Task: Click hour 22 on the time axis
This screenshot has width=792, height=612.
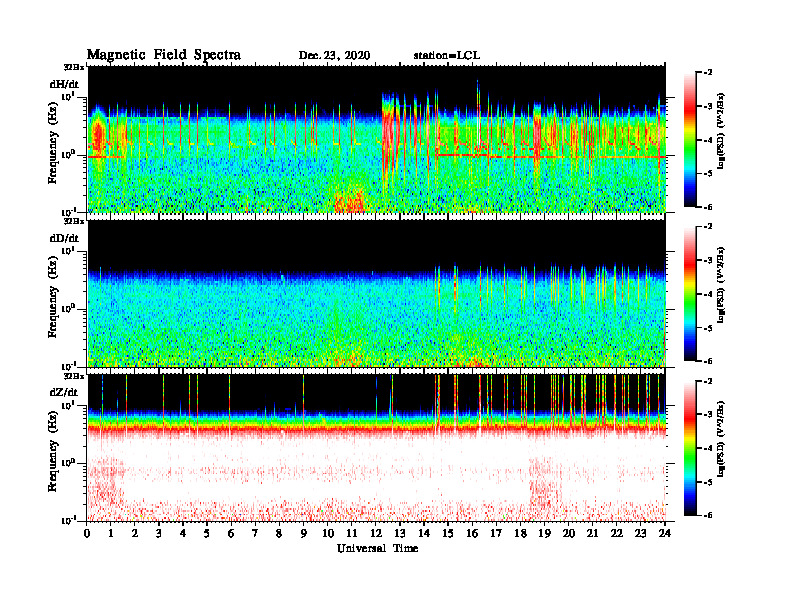Action: (617, 534)
